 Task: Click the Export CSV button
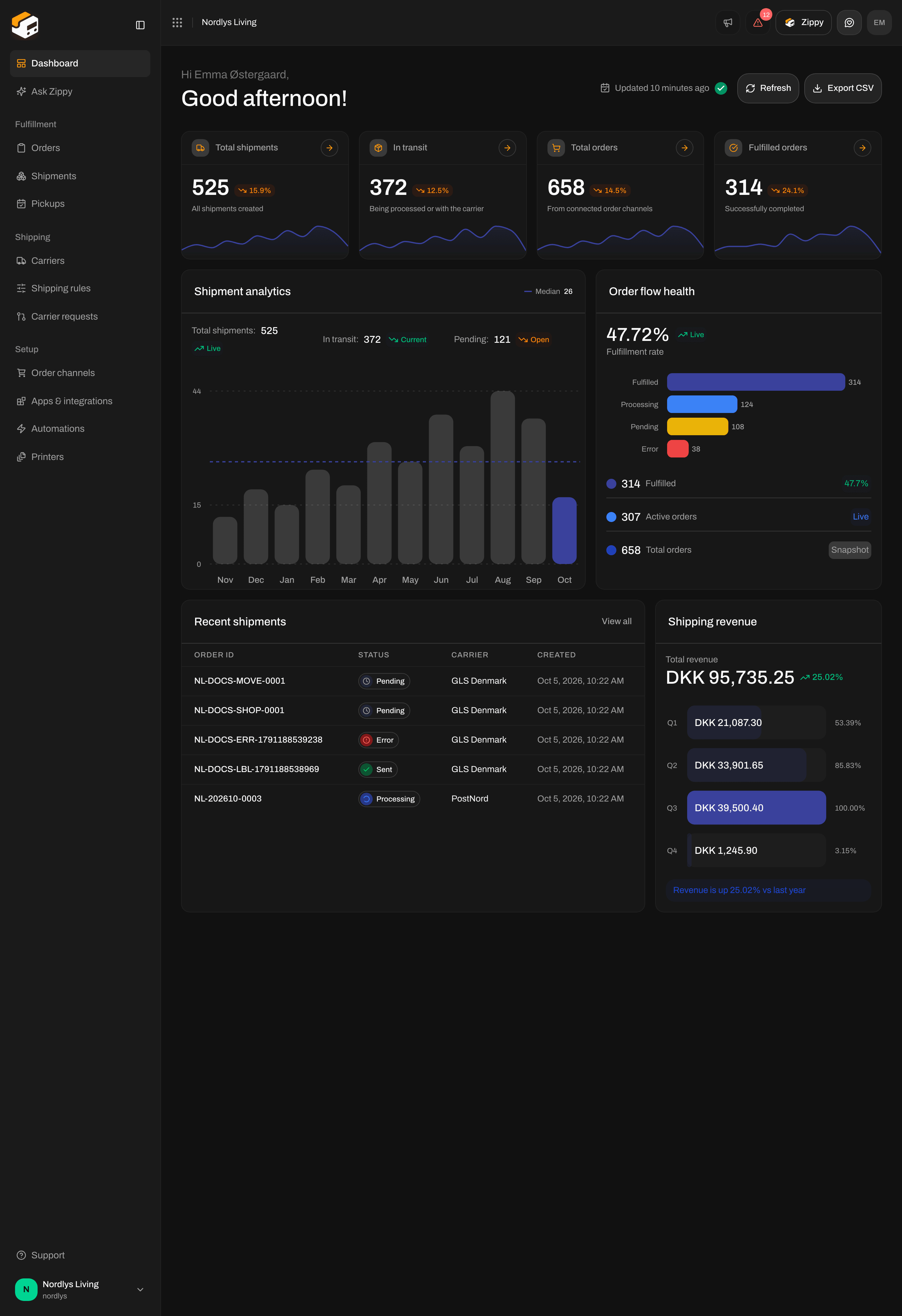(x=842, y=88)
